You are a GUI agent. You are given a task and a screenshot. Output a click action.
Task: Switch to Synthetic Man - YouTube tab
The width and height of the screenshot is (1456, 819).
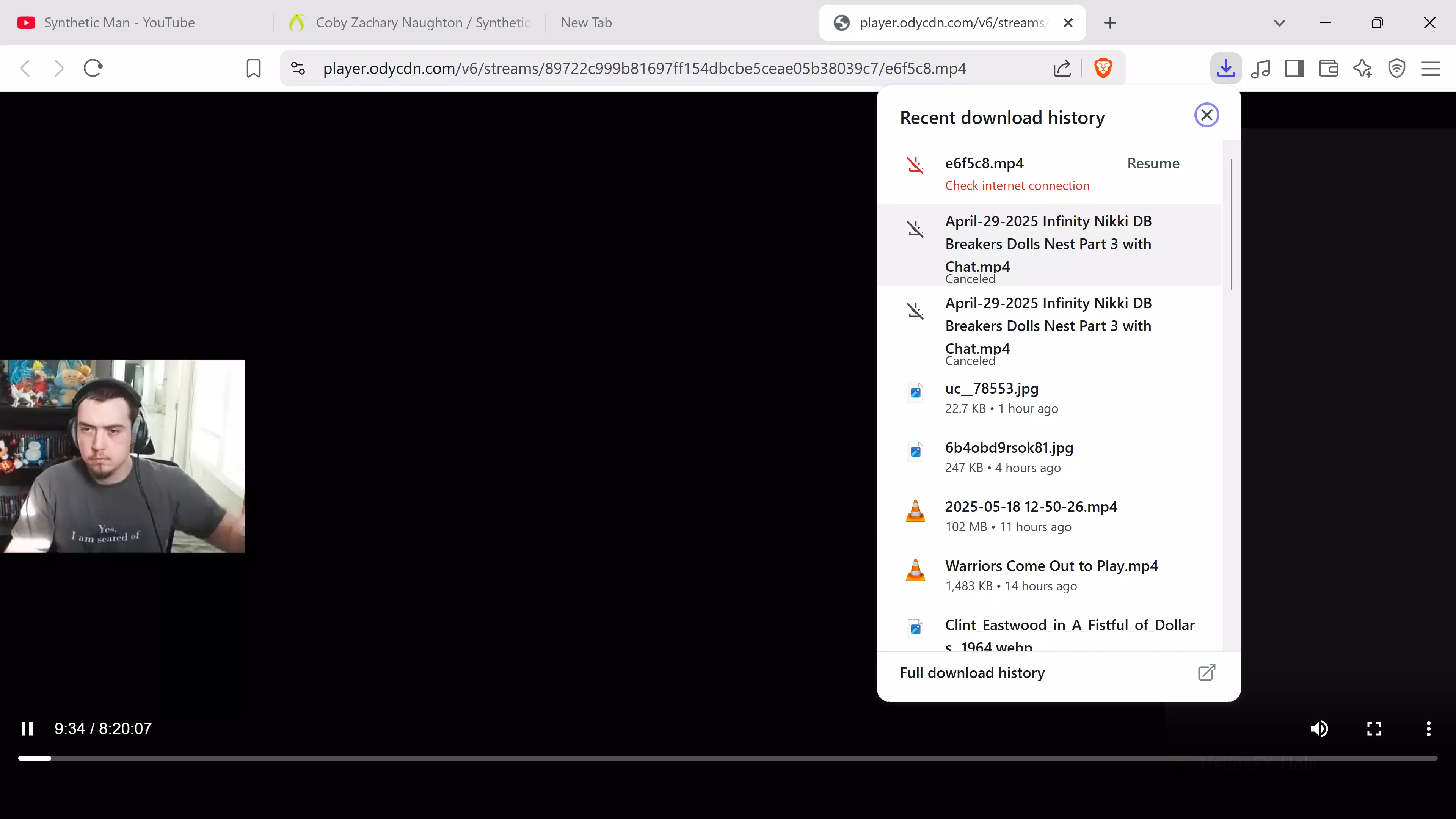(136, 23)
